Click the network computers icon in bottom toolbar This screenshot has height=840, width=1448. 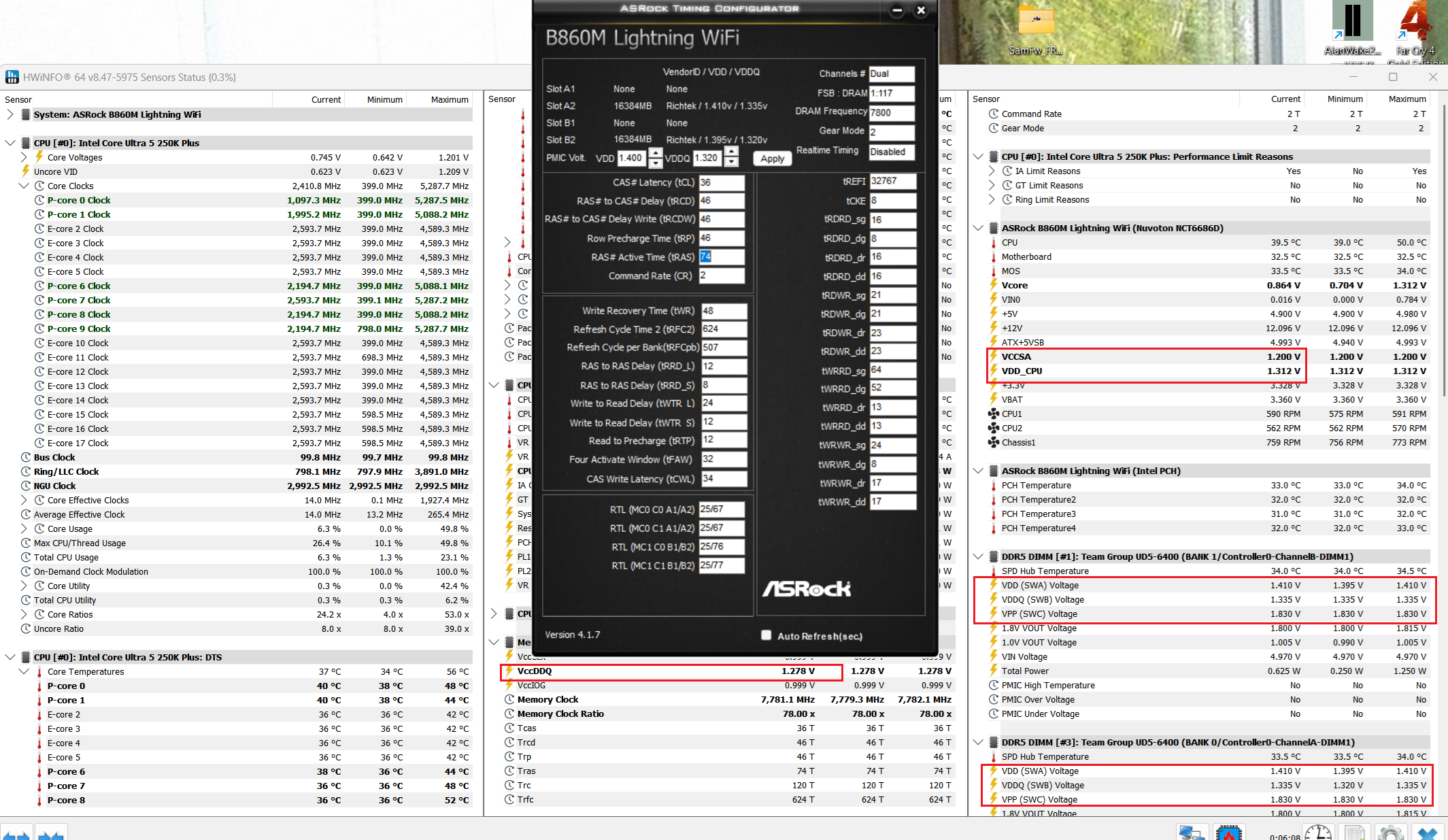point(1192,833)
